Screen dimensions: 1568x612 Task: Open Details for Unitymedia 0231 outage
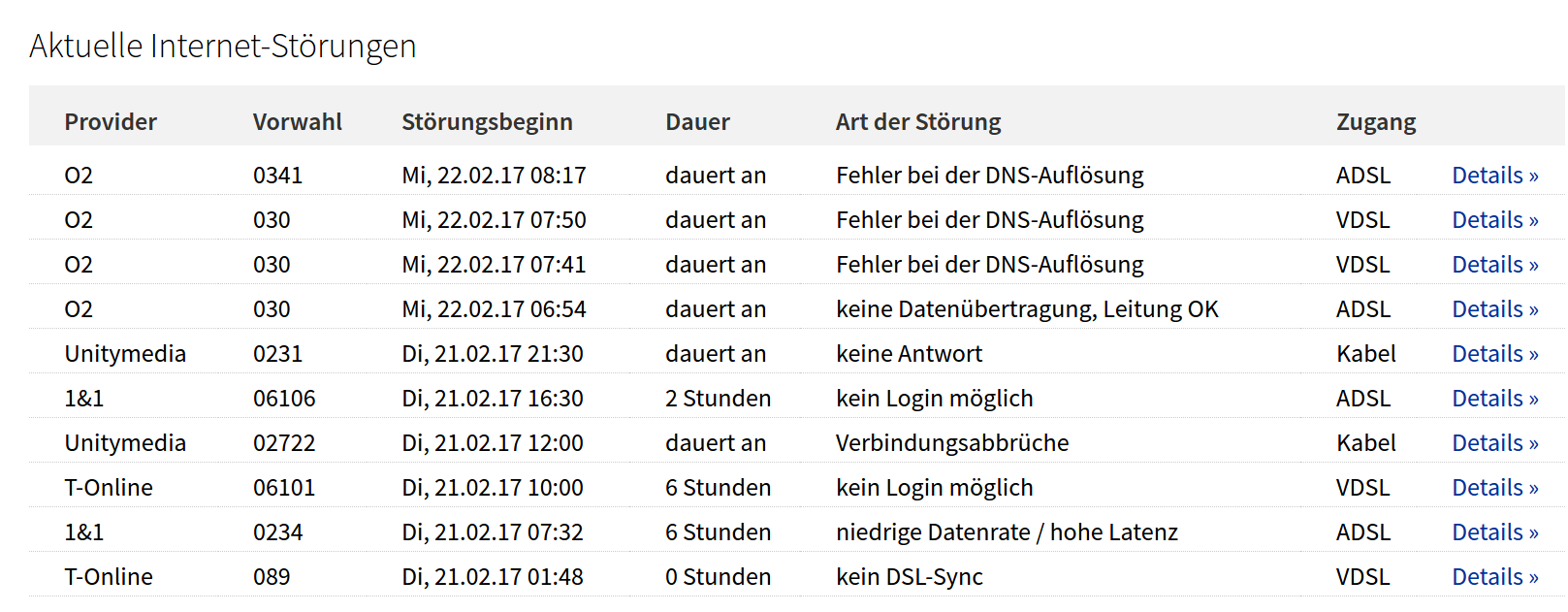tap(1494, 354)
